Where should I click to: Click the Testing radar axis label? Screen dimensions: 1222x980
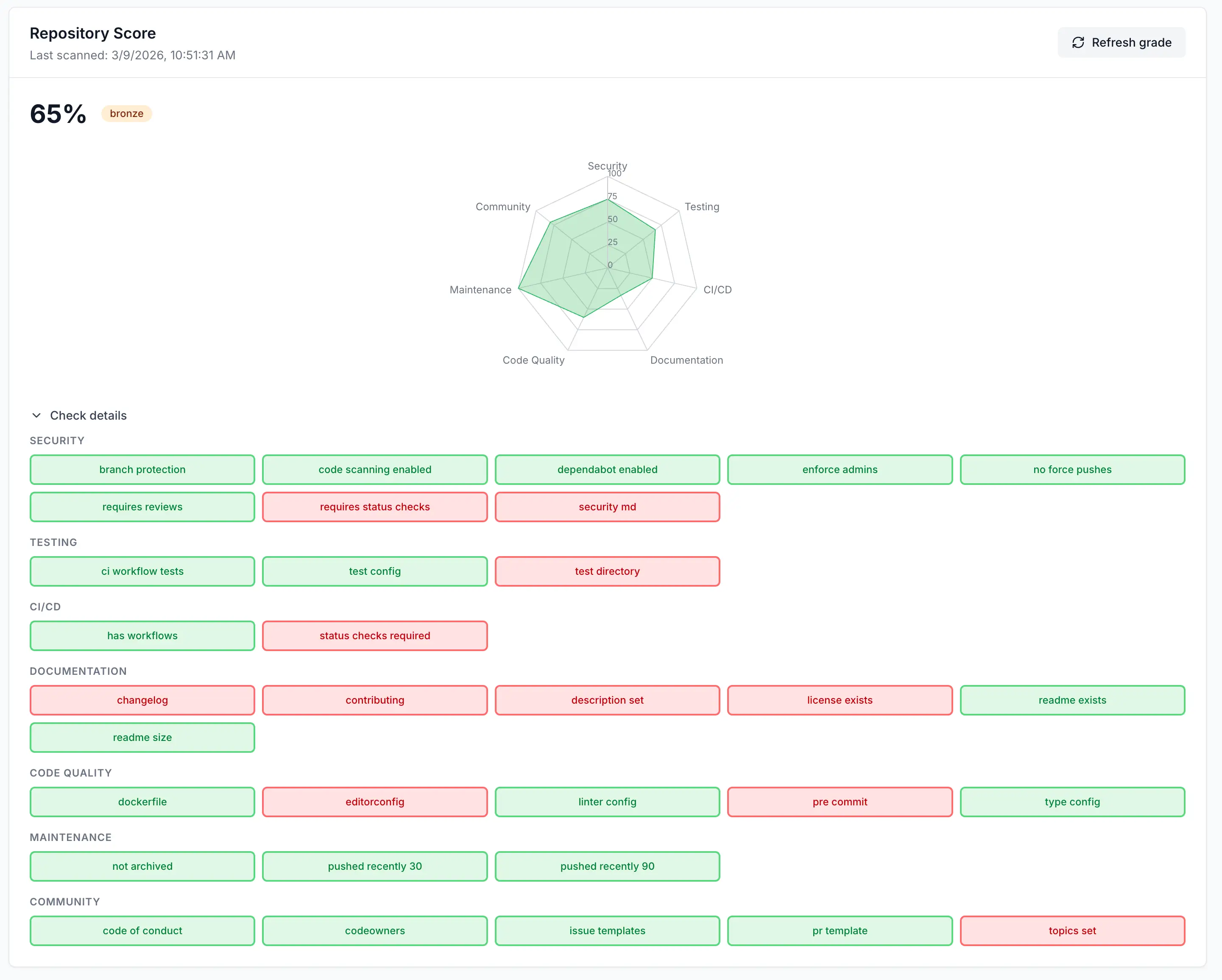pos(702,207)
